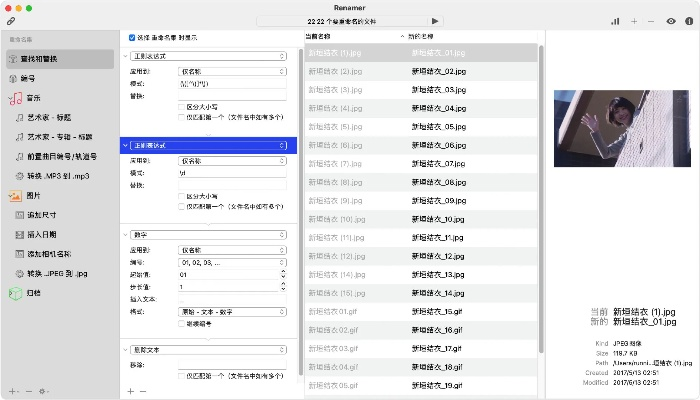This screenshot has height=400, width=700.
Task: Open the 删除文本 step type dropdown
Action: coord(208,350)
